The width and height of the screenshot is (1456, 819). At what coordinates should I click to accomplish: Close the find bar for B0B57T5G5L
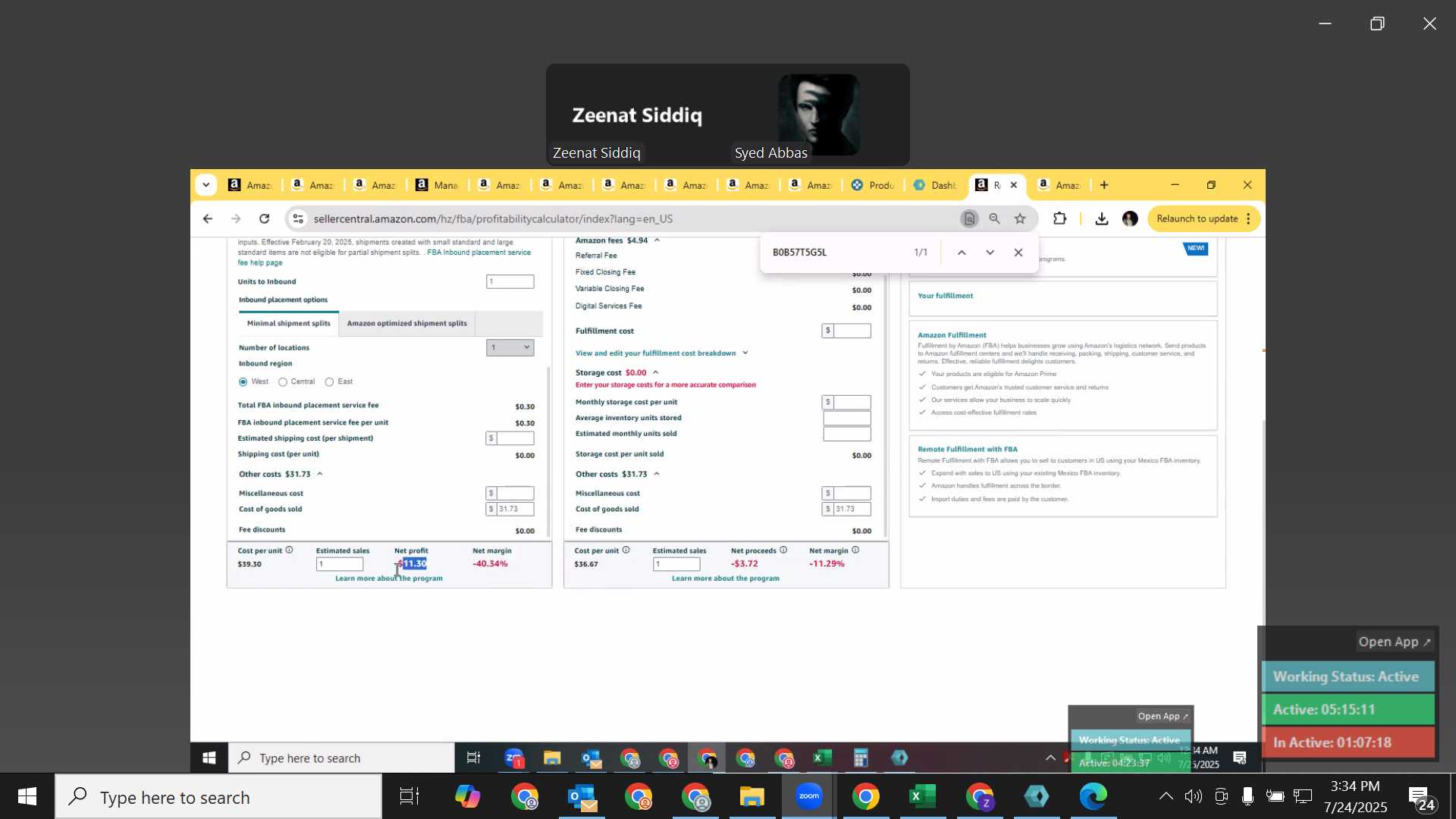(x=1018, y=253)
